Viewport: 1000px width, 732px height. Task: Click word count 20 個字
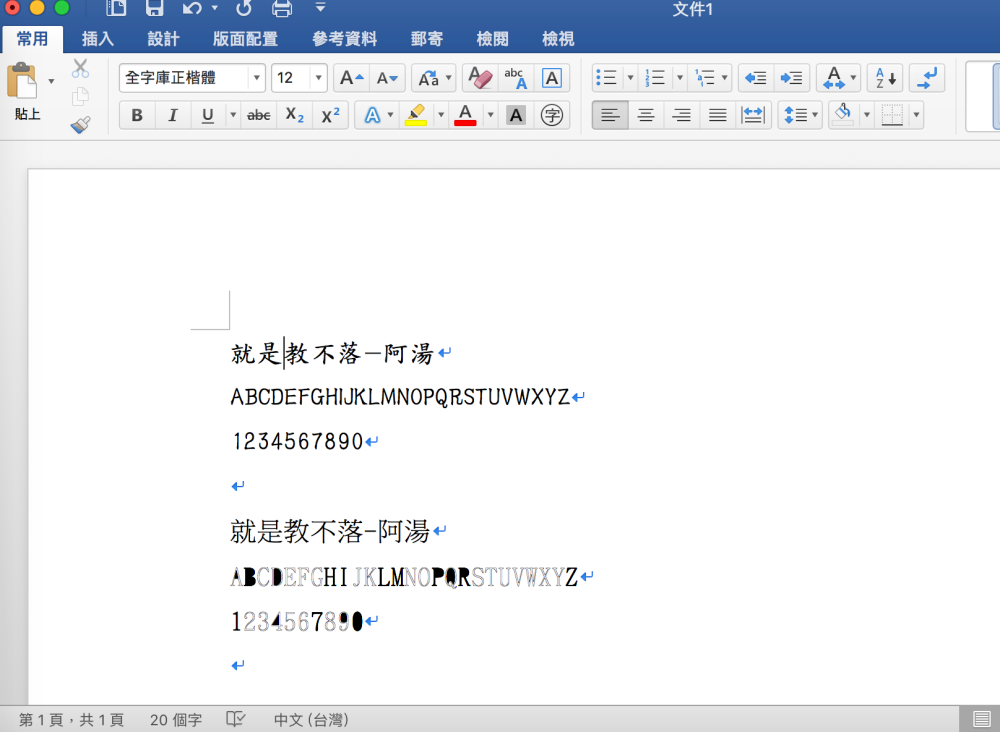176,720
